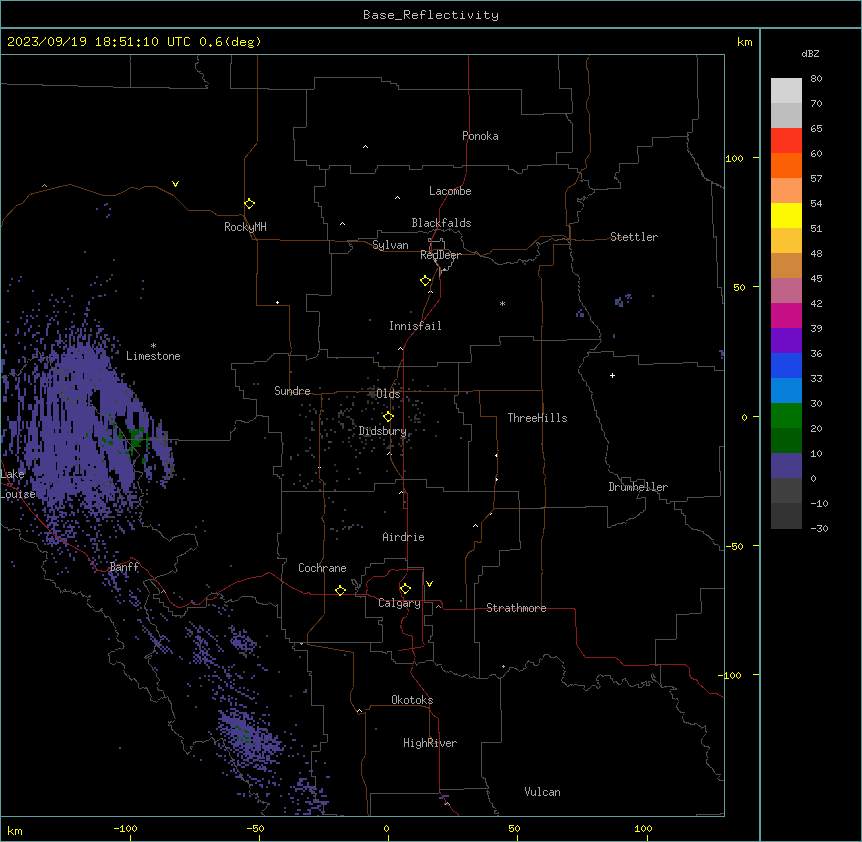862x842 pixels.
Task: Click the Louise map label
Action: pyautogui.click(x=18, y=494)
